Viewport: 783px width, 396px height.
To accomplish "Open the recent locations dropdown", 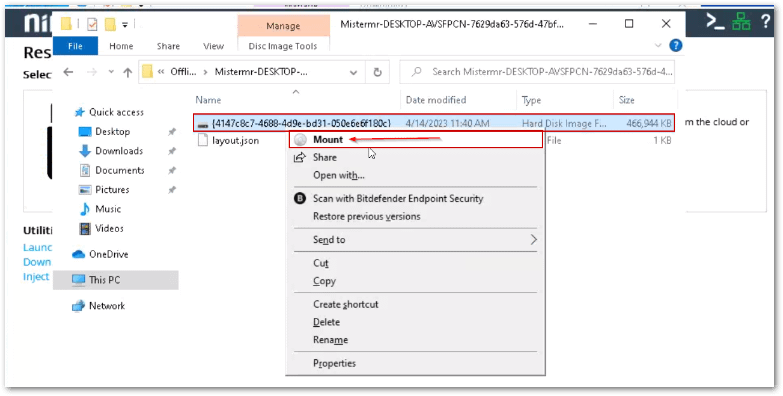I will pos(111,72).
